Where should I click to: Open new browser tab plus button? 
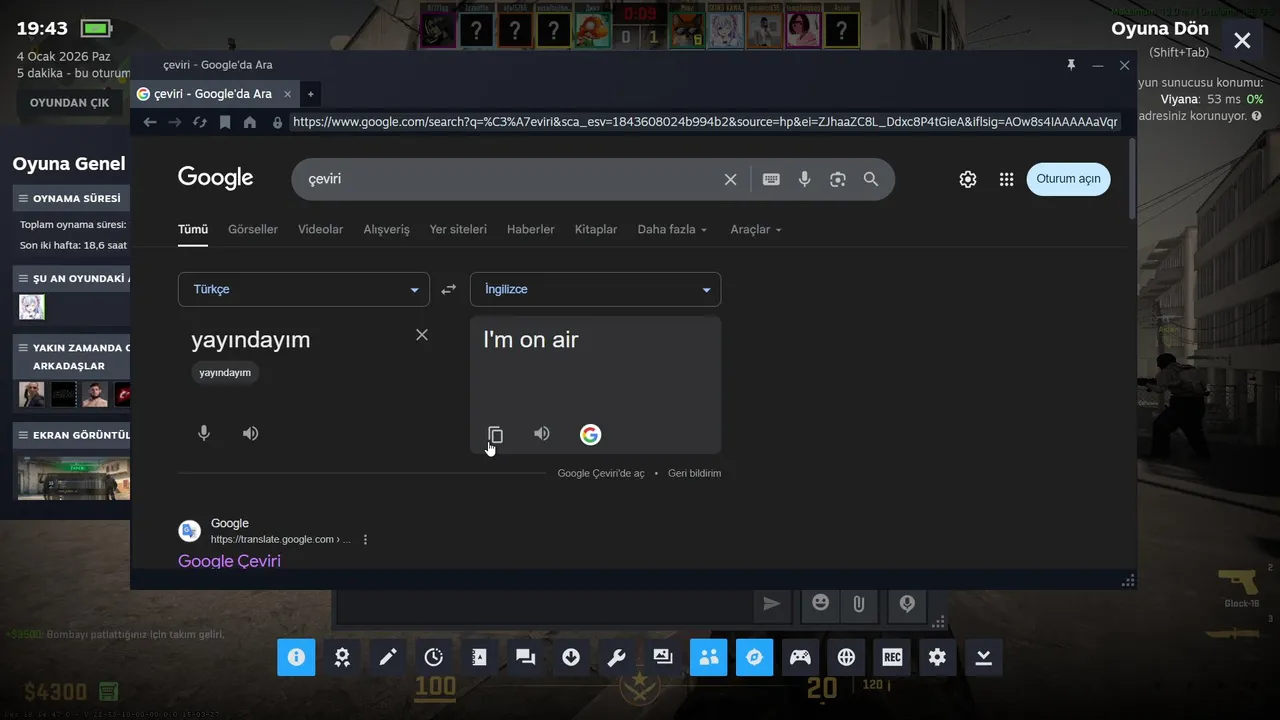coord(310,94)
